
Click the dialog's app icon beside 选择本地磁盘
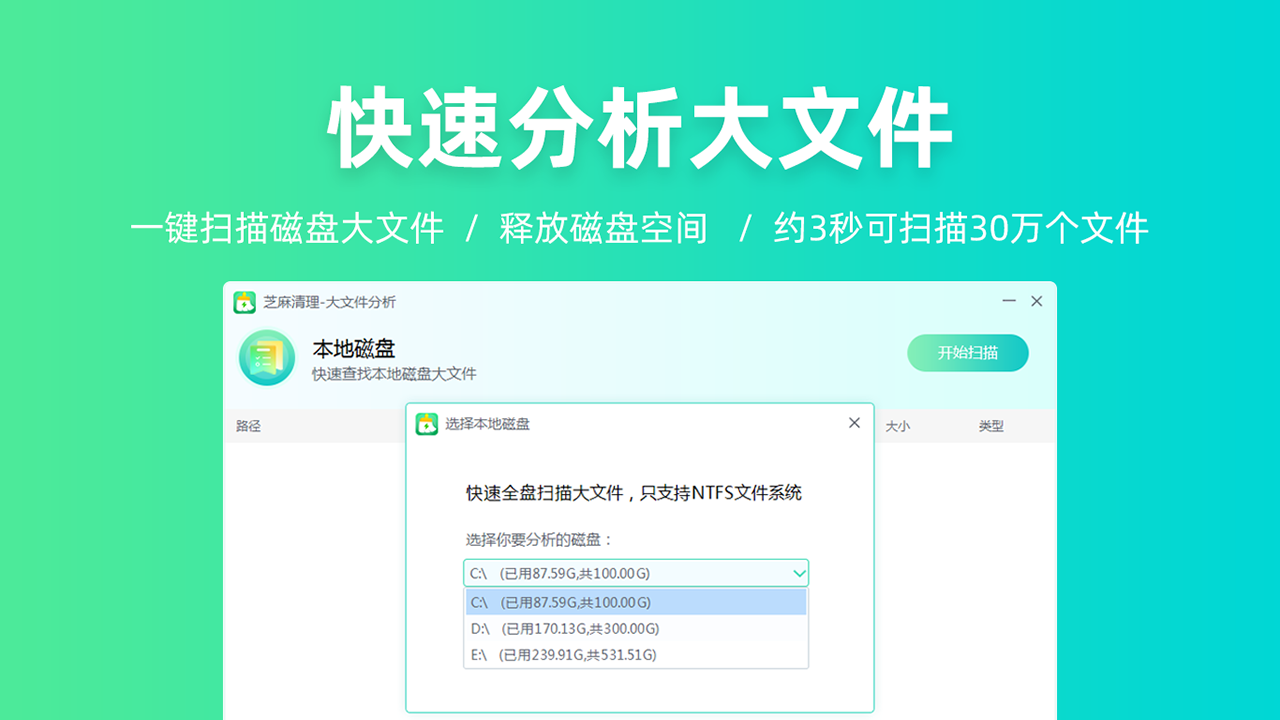(x=427, y=424)
